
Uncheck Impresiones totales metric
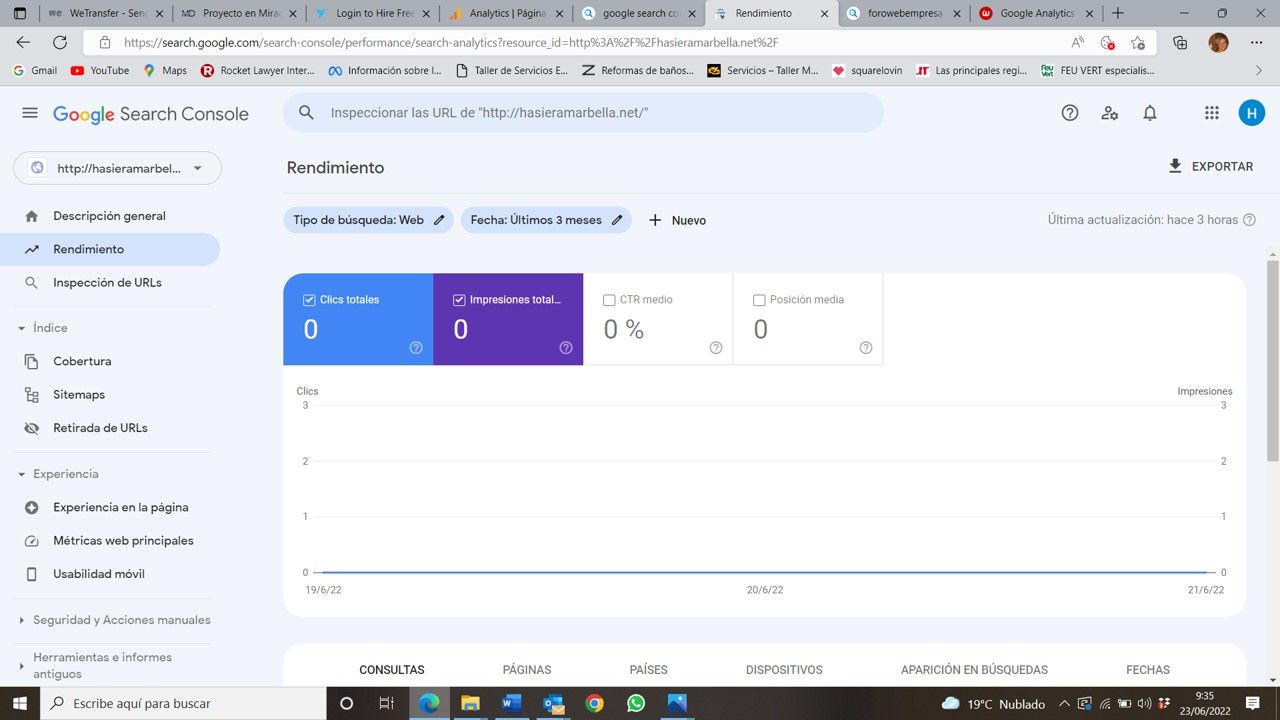pyautogui.click(x=459, y=300)
